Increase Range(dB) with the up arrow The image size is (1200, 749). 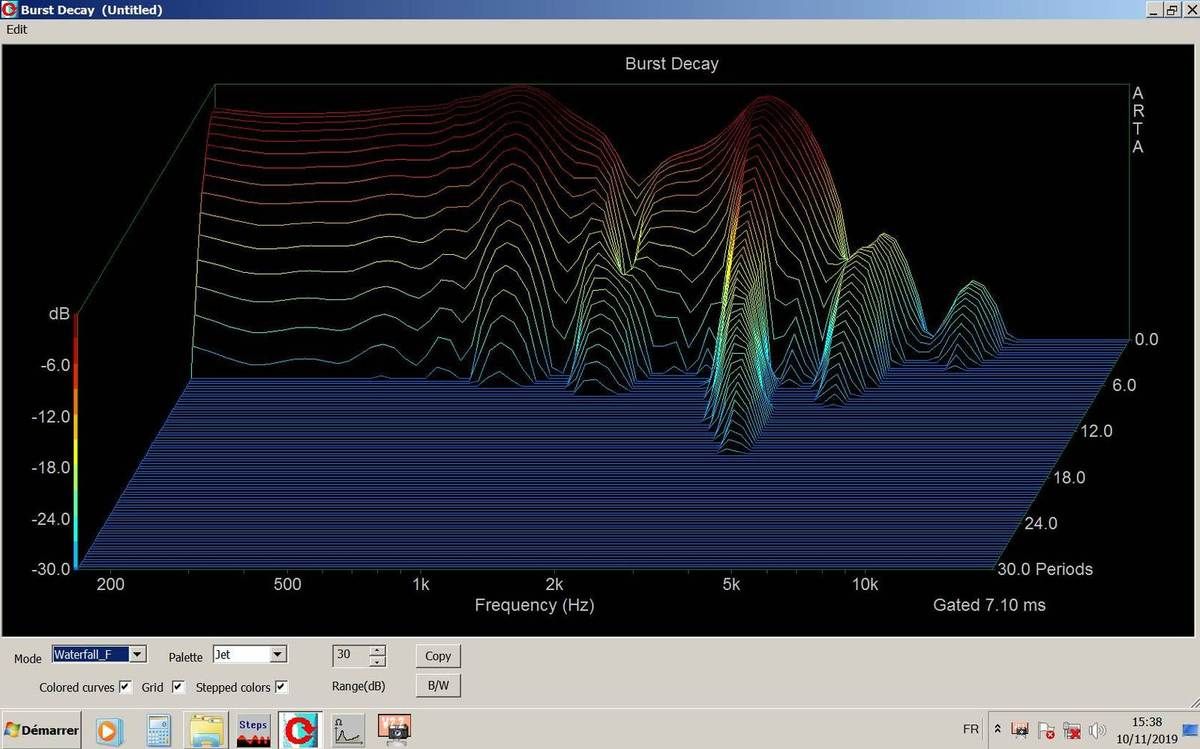377,650
